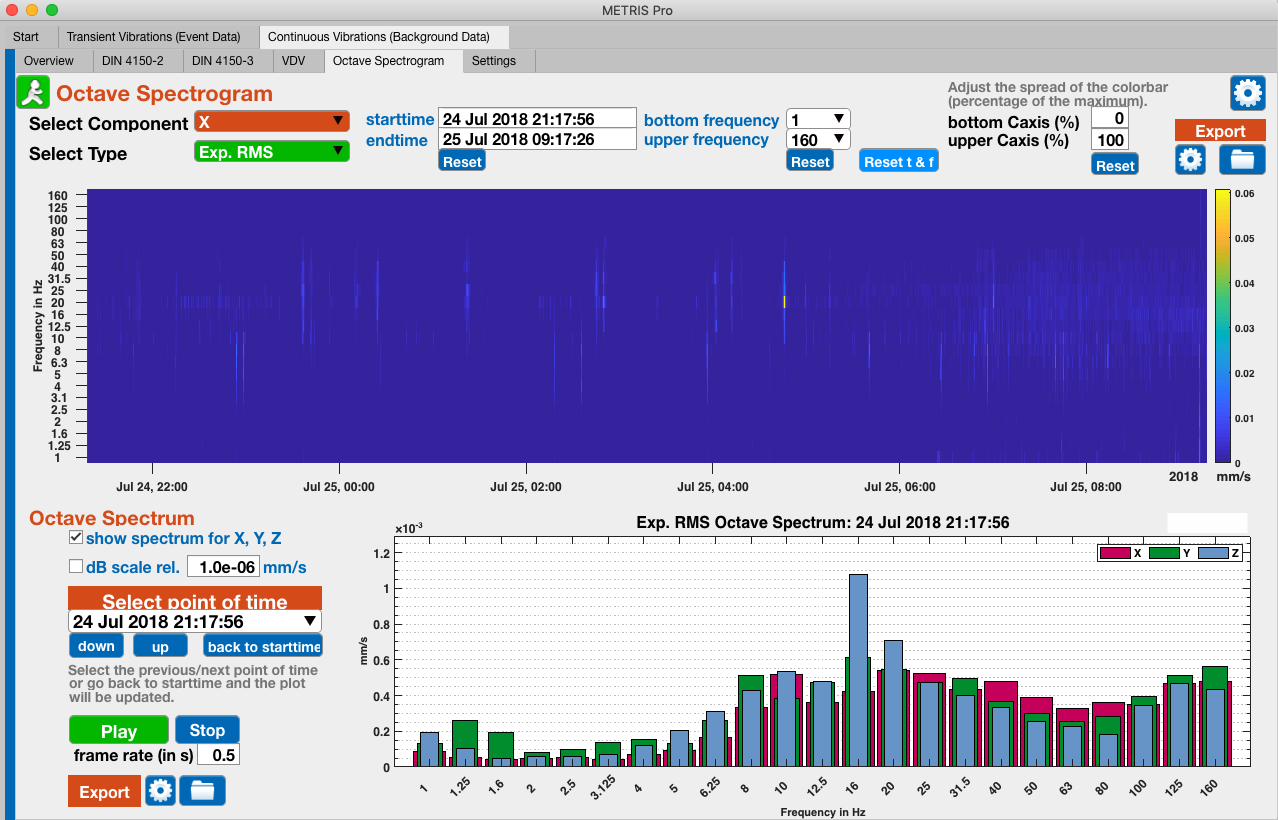The width and height of the screenshot is (1278, 820).
Task: Open the Select Component dropdown
Action: (x=271, y=122)
